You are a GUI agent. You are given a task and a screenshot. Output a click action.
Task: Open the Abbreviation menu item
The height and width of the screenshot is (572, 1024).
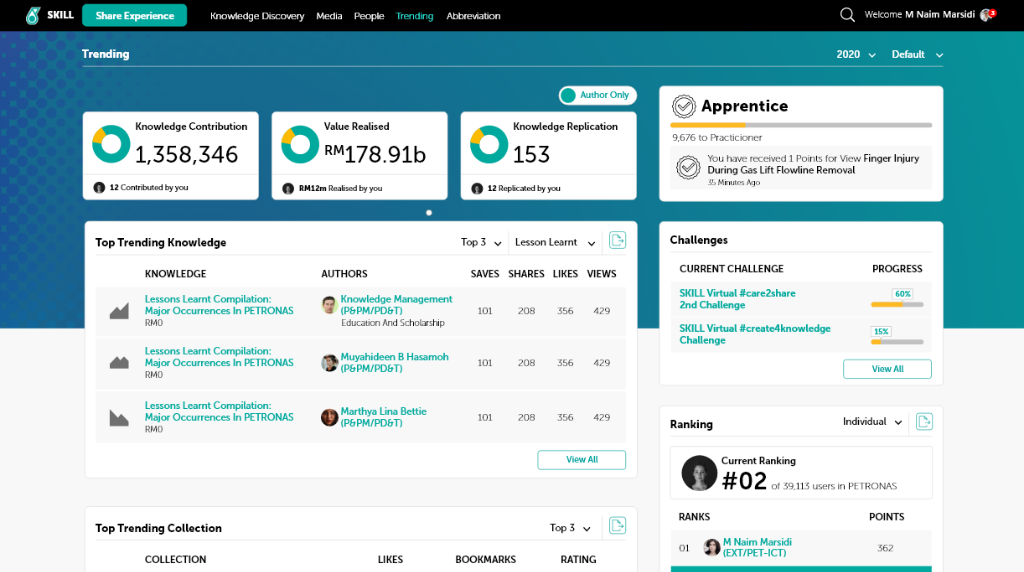473,16
